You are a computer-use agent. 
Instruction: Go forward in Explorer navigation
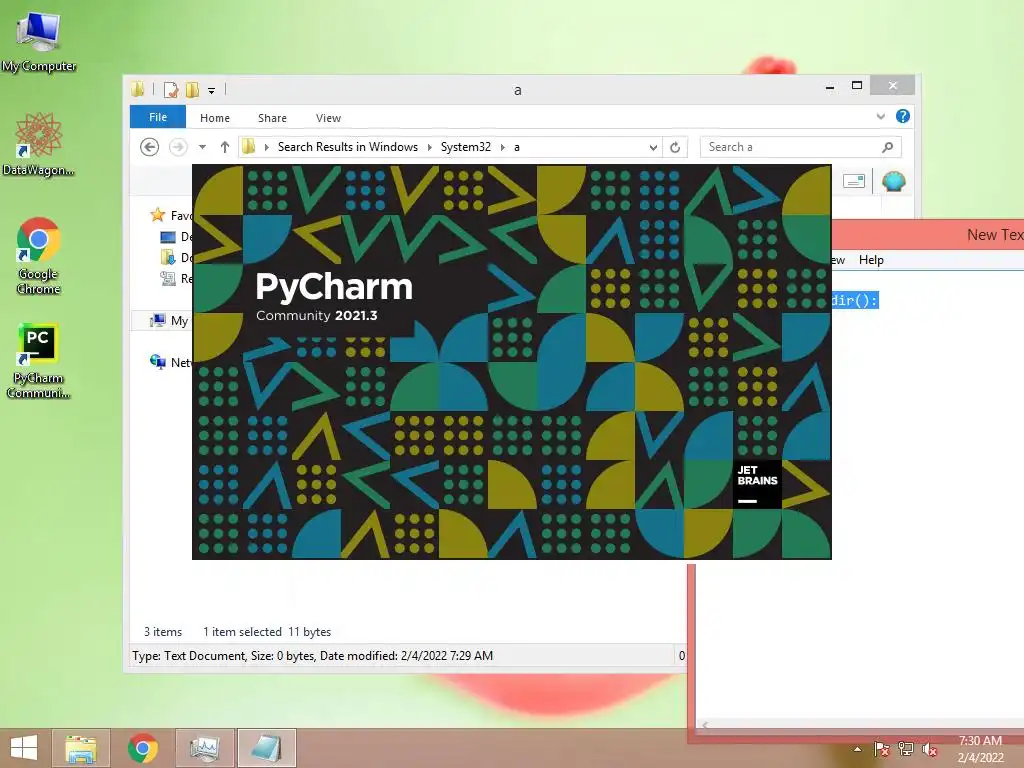click(178, 147)
